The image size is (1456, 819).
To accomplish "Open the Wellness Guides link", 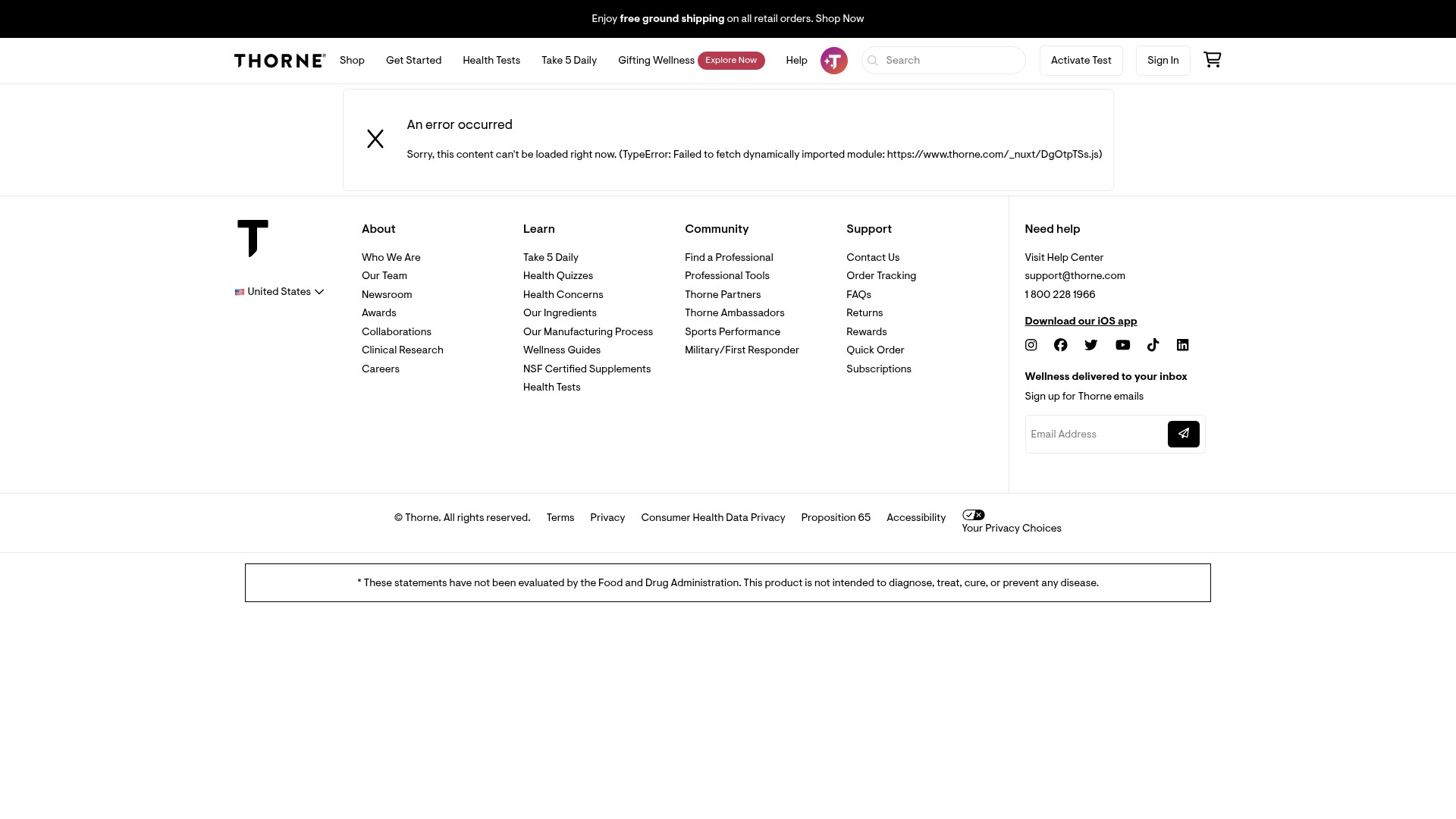I will 561,350.
